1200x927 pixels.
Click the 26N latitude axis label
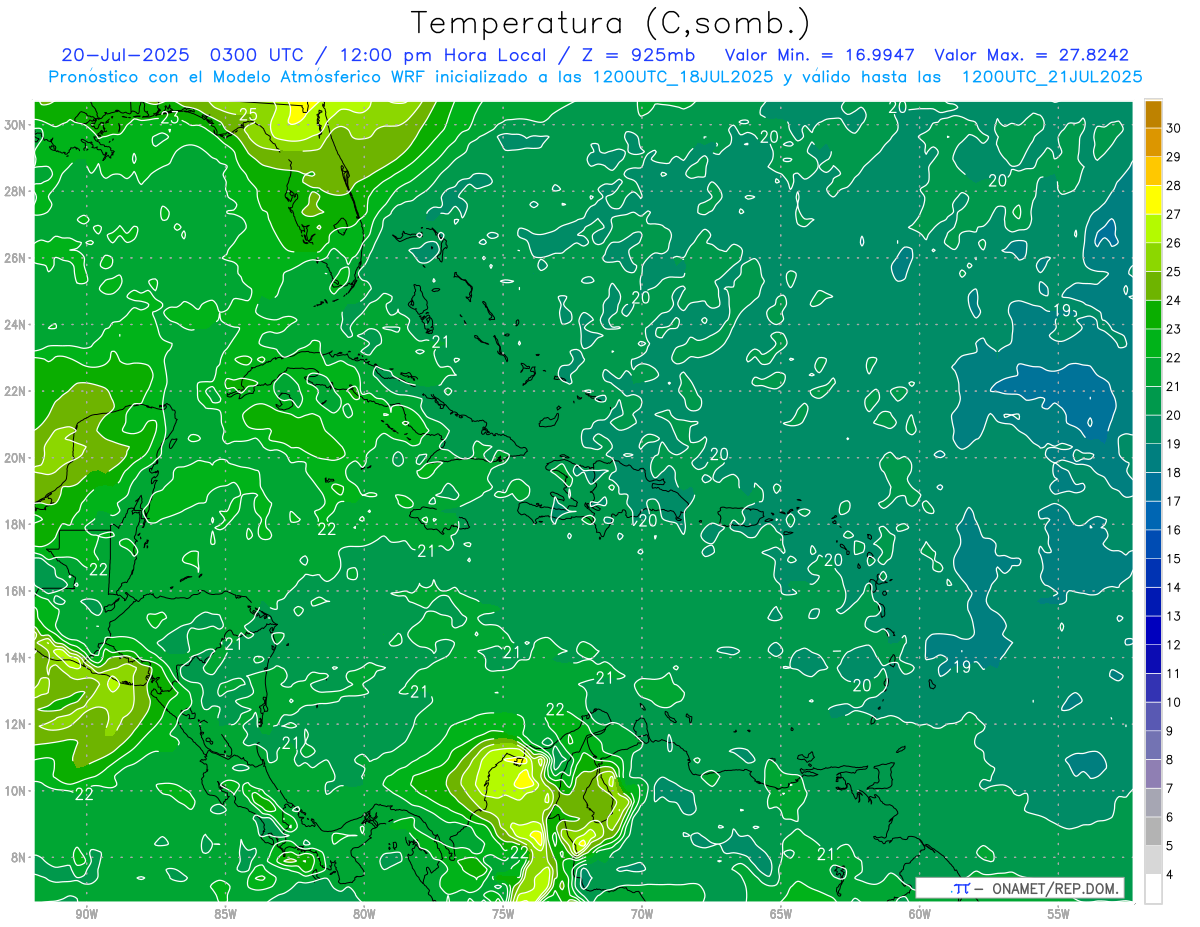click(16, 258)
